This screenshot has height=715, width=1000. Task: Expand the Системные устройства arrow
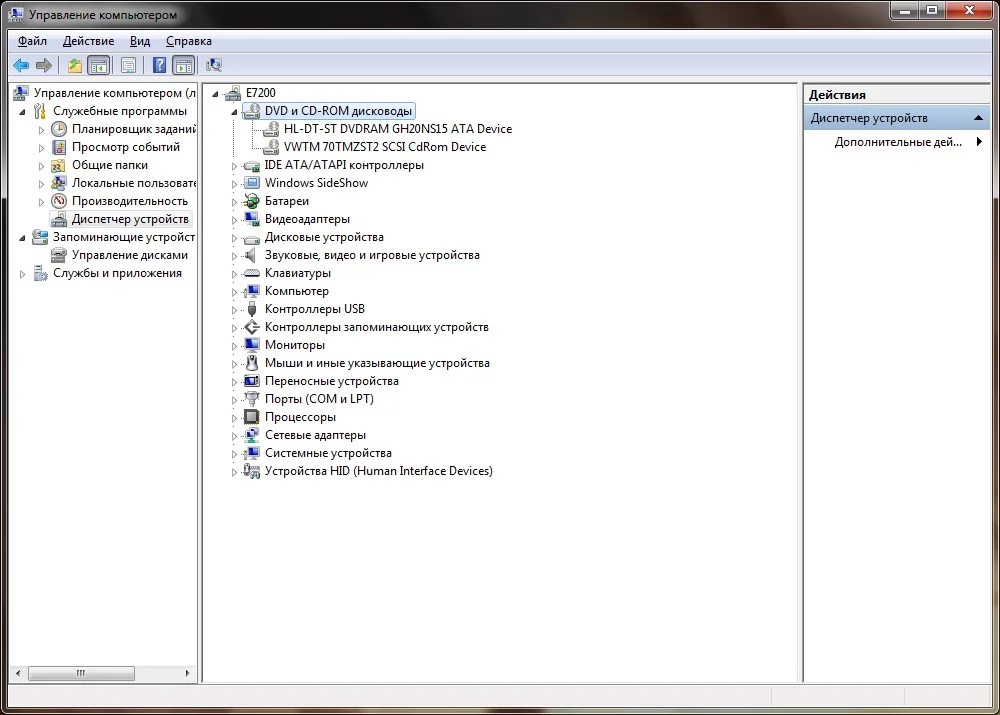(x=234, y=454)
